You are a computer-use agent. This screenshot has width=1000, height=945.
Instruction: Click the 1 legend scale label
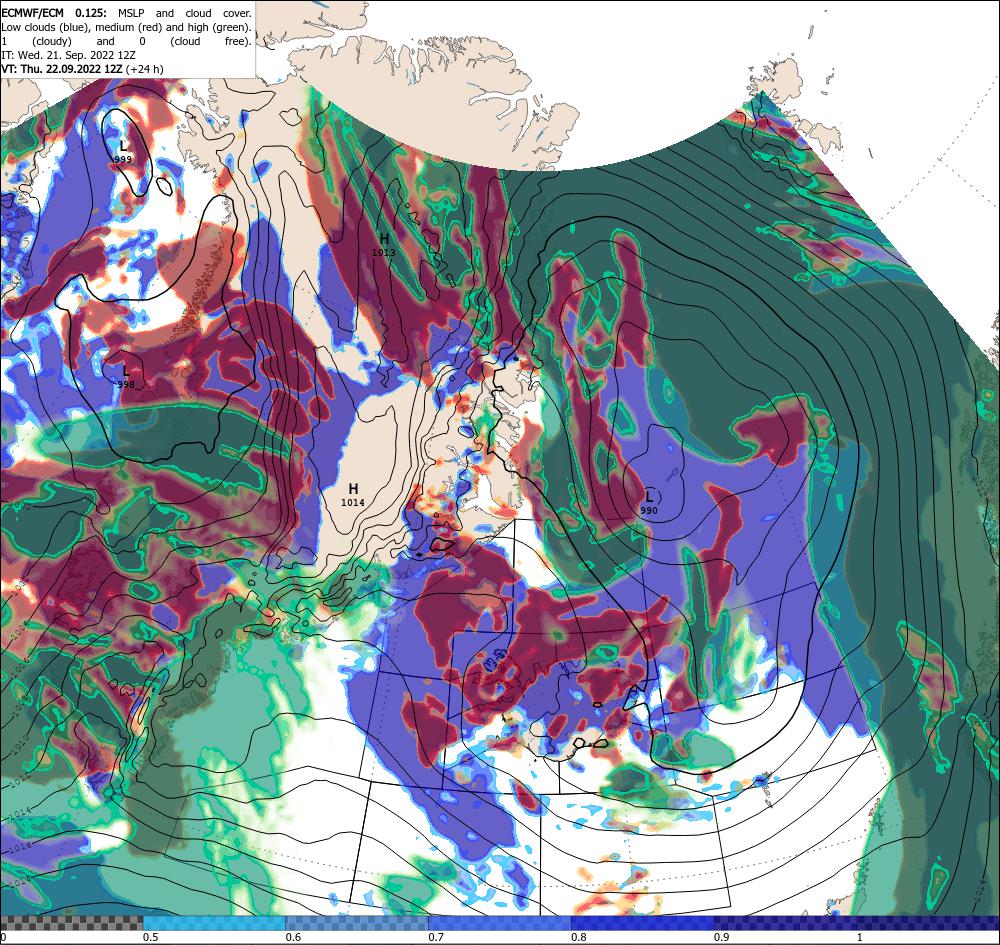click(x=860, y=937)
